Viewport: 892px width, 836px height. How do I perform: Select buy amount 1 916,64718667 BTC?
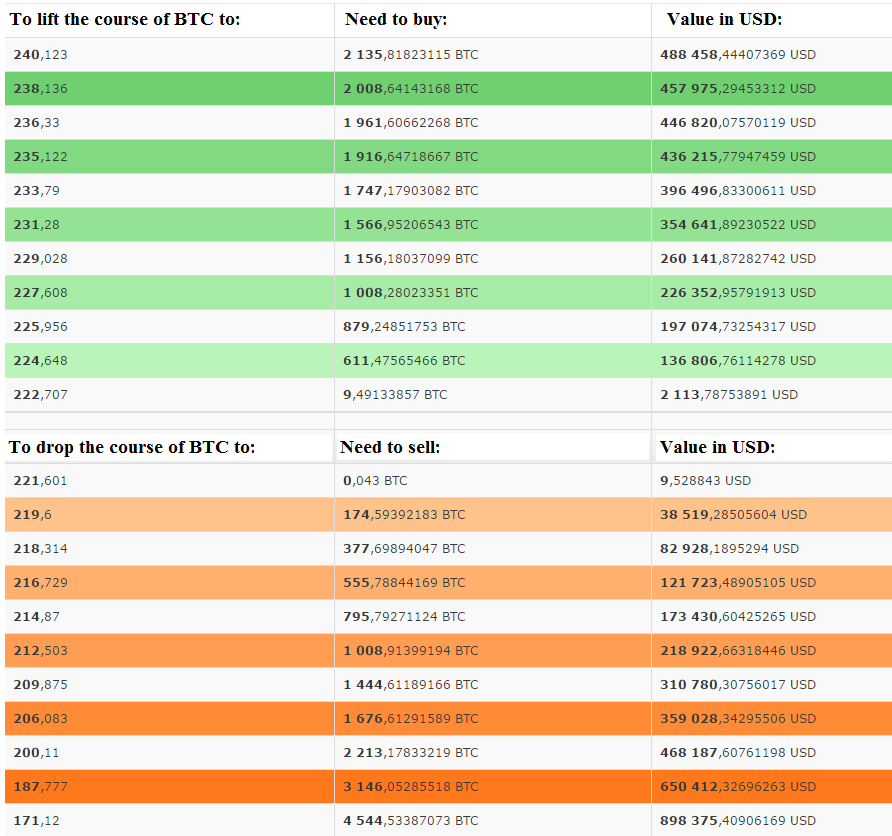pos(411,157)
